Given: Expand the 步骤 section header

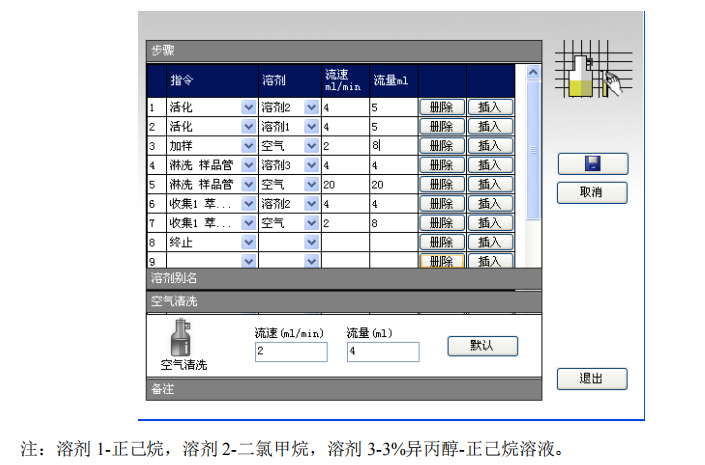Looking at the screenshot, I should tap(344, 51).
